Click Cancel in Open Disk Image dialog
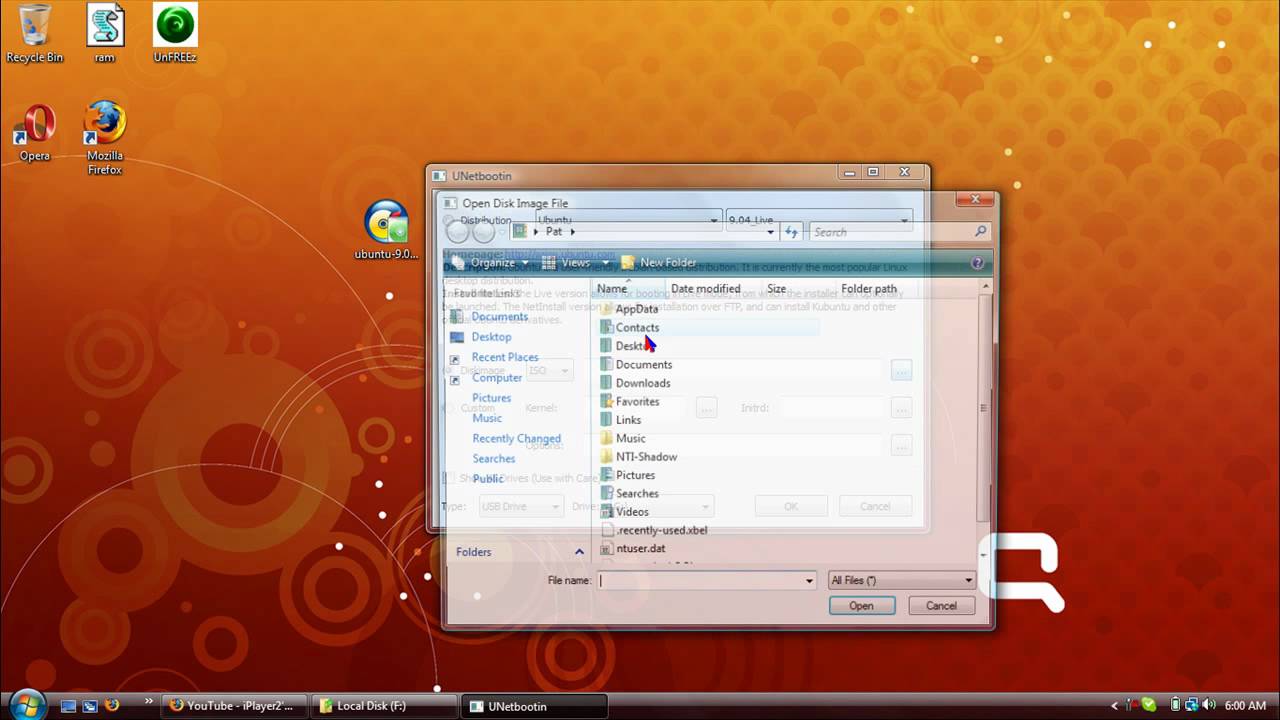This screenshot has height=720, width=1280. (x=941, y=606)
